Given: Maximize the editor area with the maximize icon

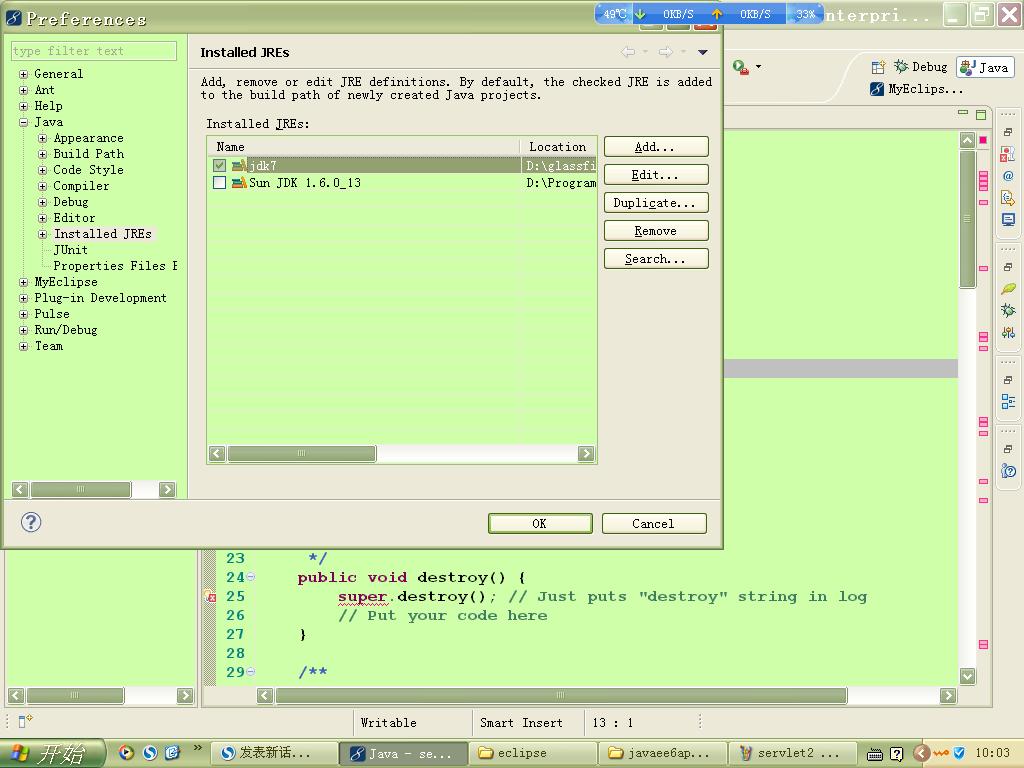Looking at the screenshot, I should pos(980,114).
